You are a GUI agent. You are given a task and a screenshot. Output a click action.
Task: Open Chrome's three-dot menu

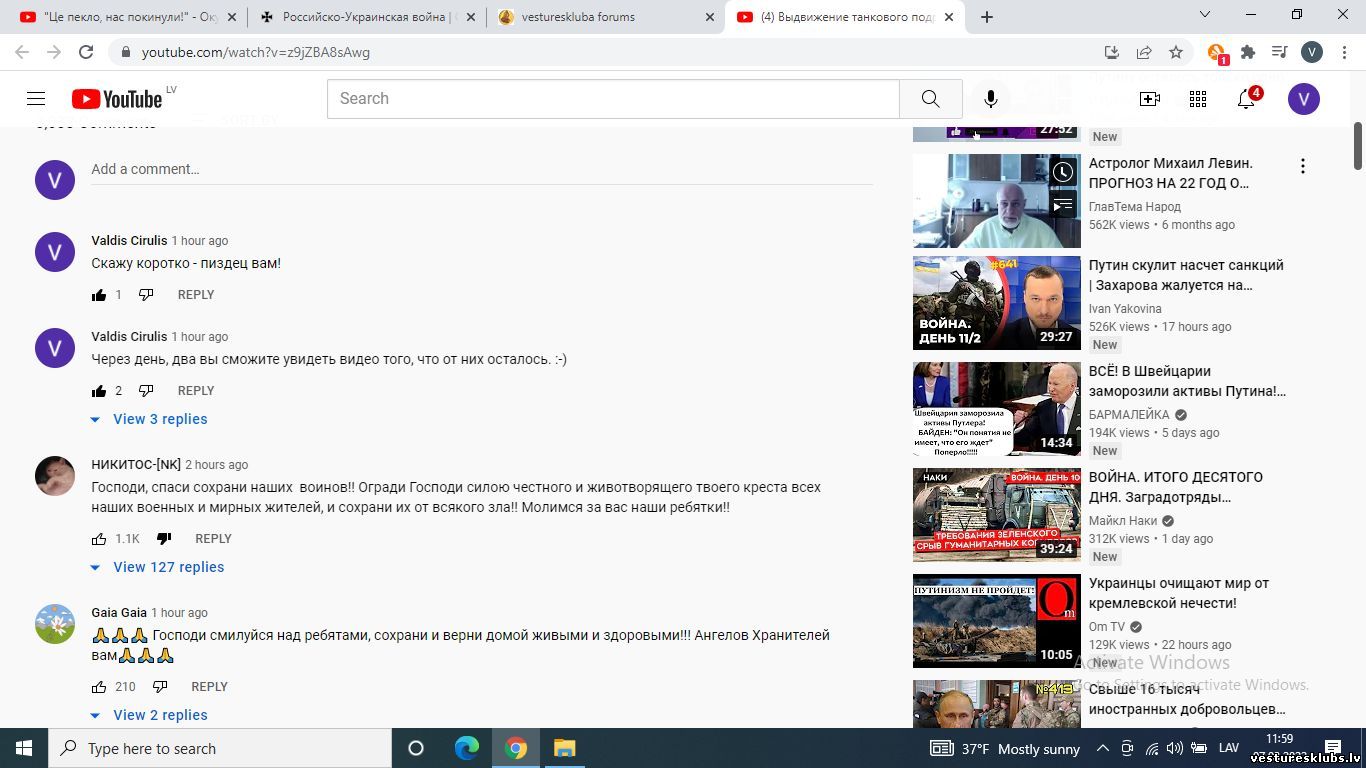[1343, 52]
